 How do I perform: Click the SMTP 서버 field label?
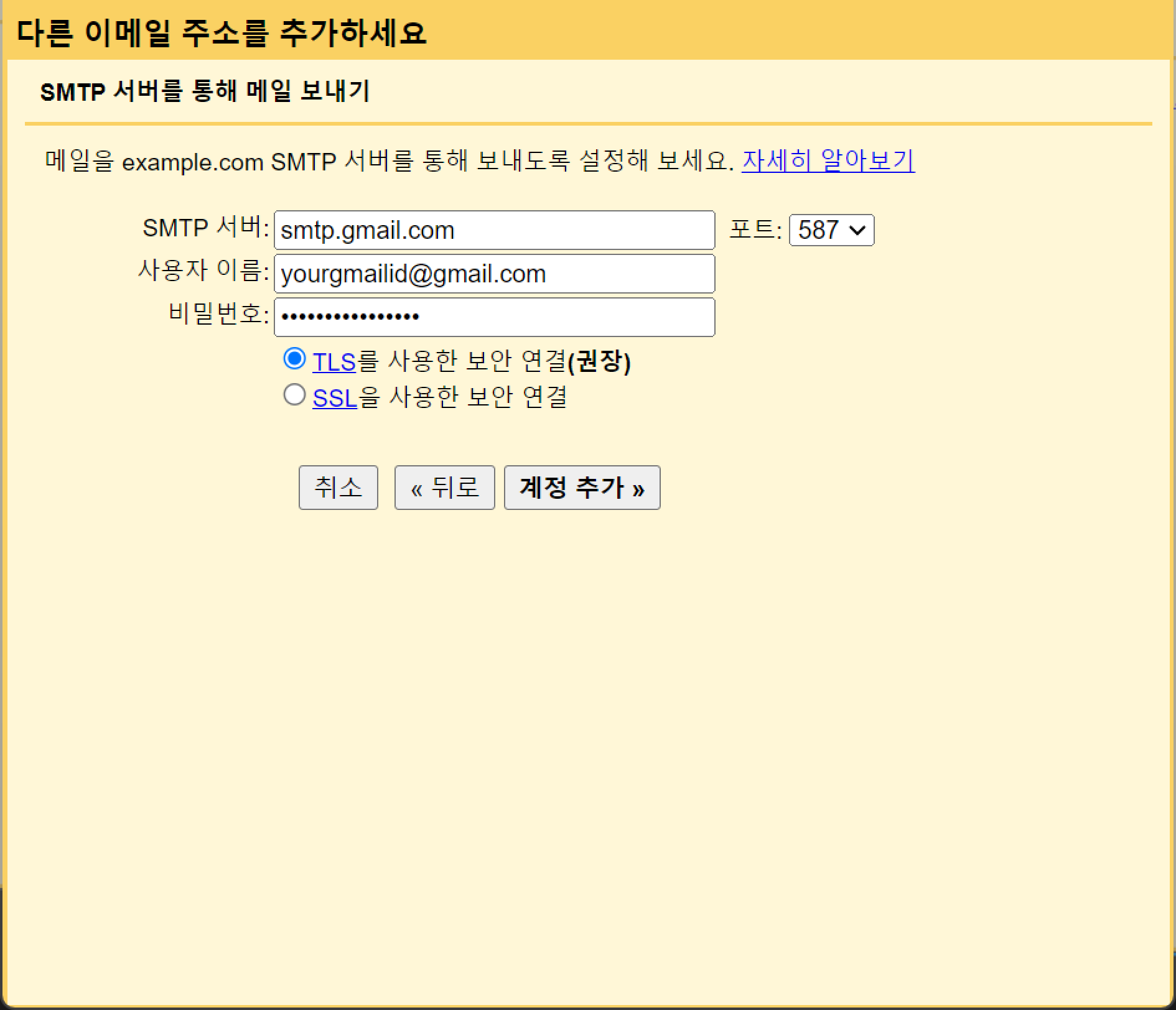pos(205,228)
